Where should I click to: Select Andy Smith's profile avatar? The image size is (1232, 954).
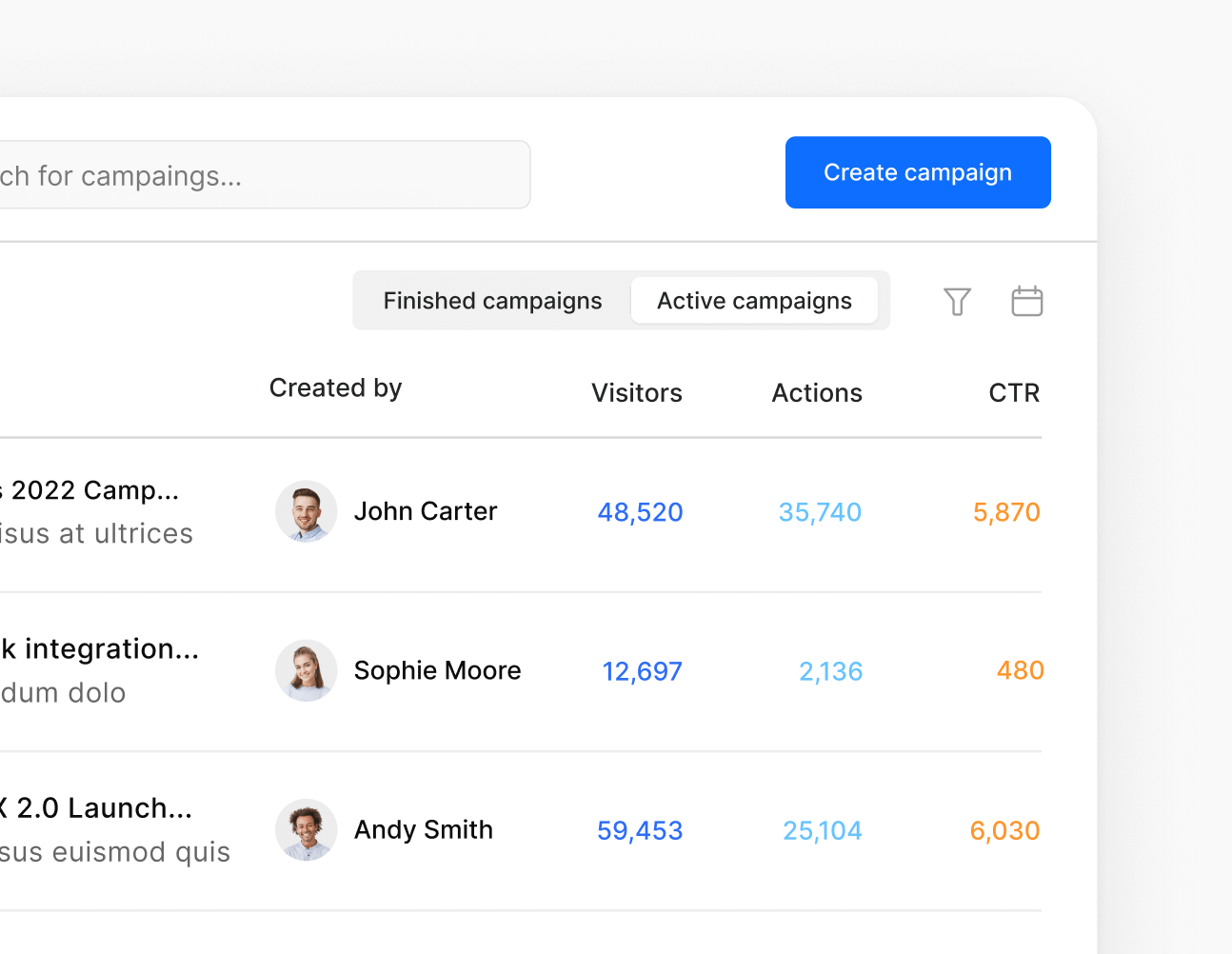[306, 829]
